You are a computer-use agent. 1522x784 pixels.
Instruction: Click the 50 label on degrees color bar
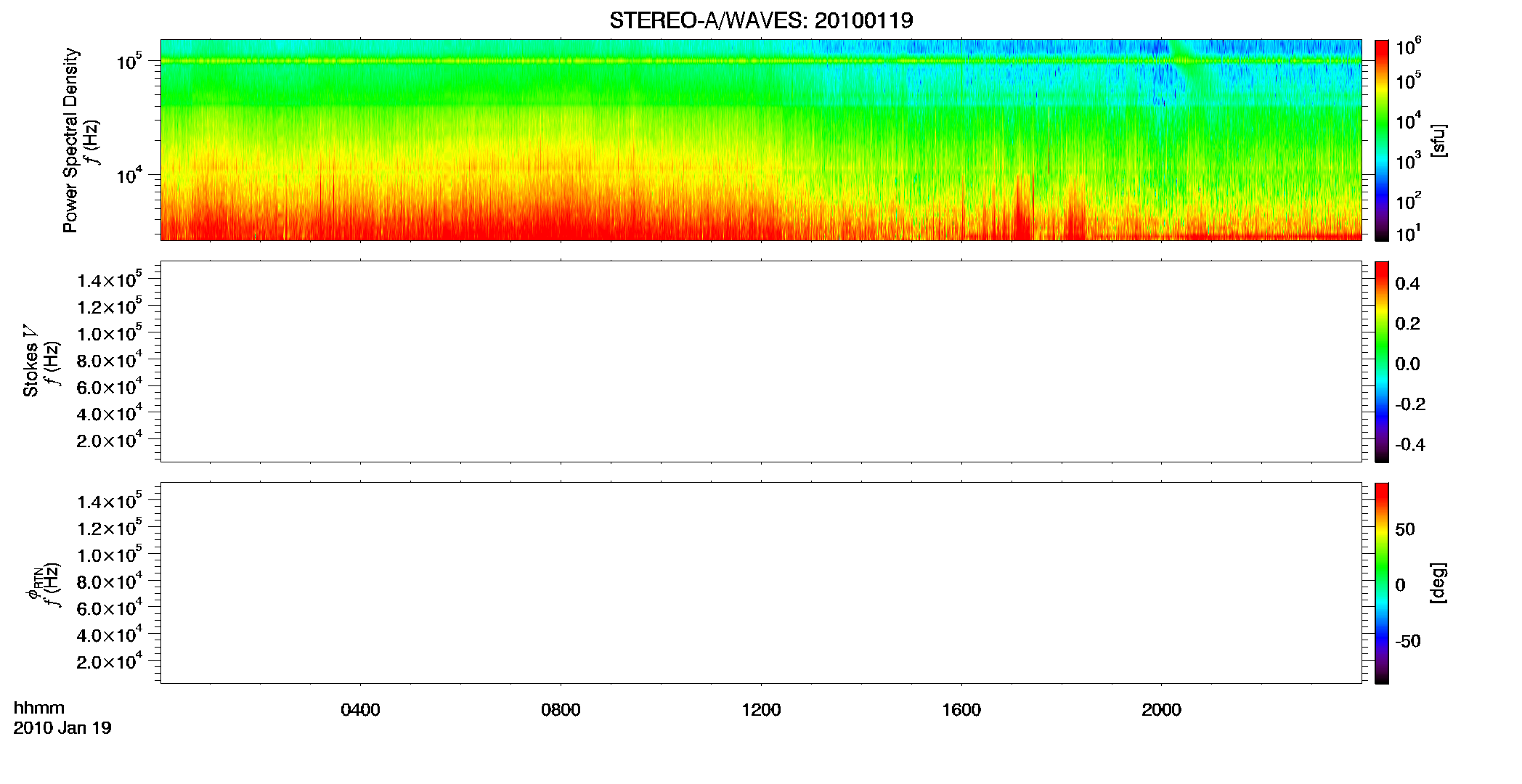coord(1405,529)
